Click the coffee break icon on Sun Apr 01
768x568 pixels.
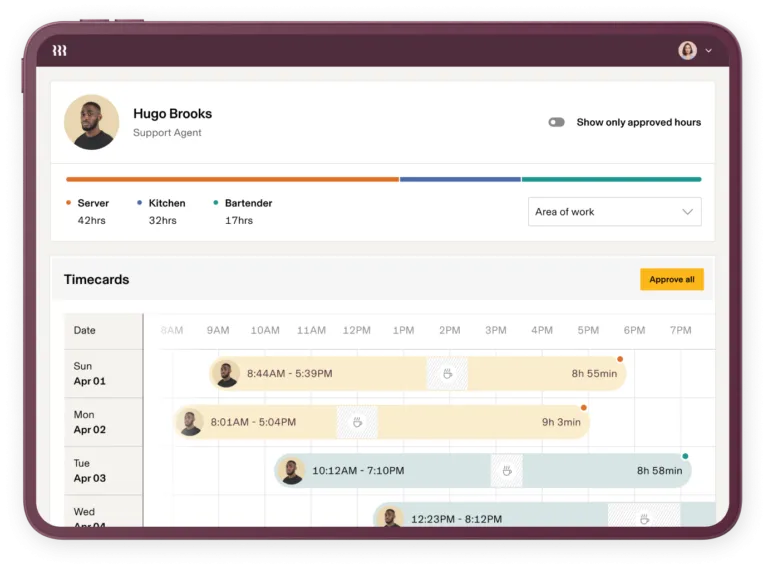[x=447, y=374]
